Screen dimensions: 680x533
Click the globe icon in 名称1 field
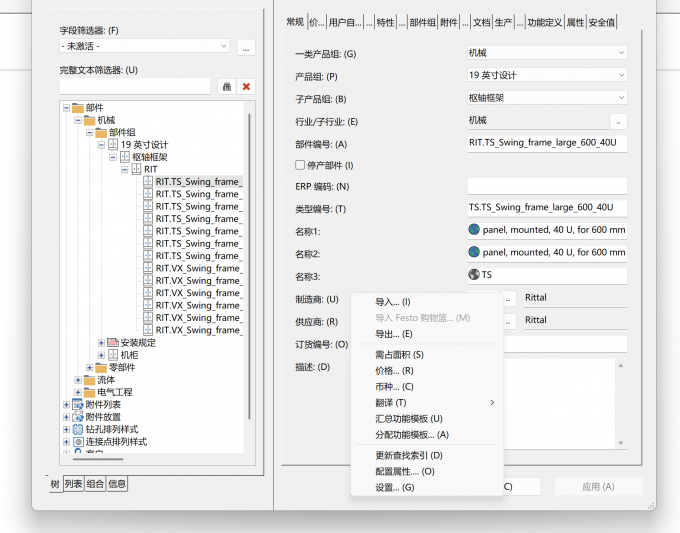474,229
